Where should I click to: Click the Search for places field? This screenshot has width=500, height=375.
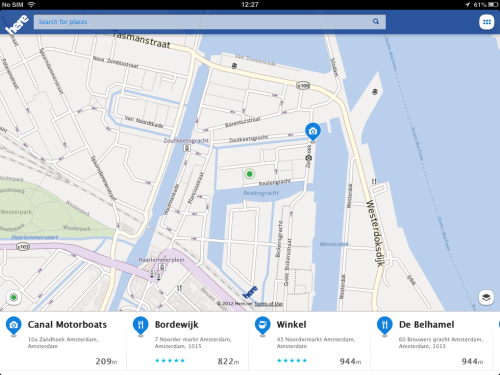point(210,22)
